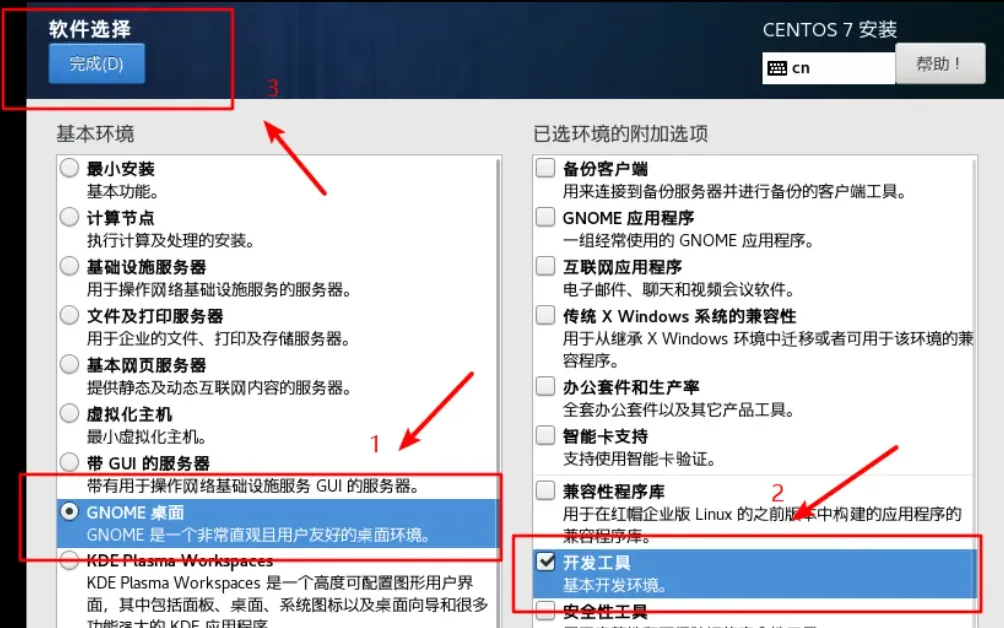
Task: Enable 互联网应用程序 checkbox
Action: point(546,266)
